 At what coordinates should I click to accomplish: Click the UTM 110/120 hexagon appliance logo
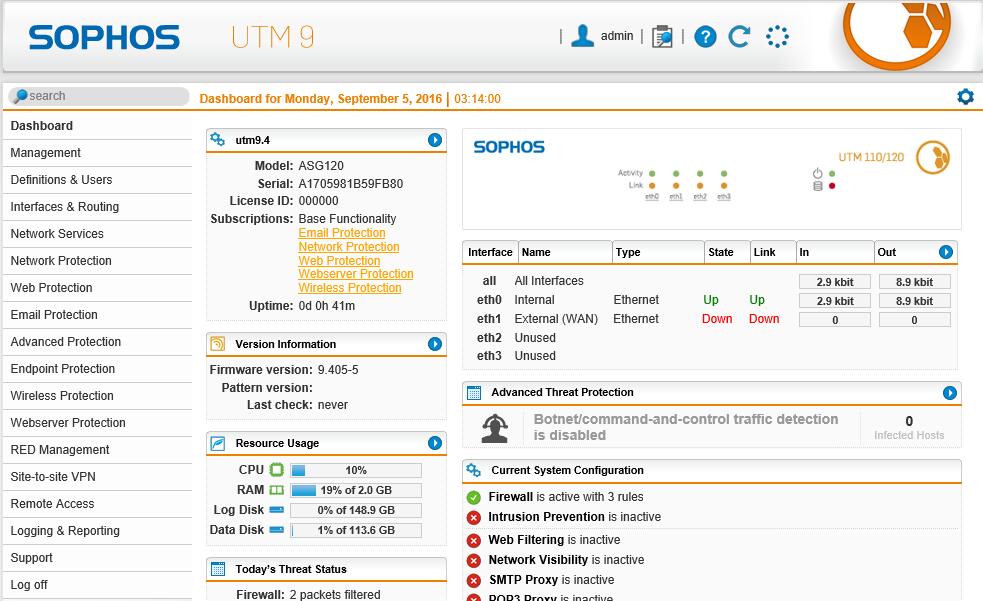tap(933, 157)
